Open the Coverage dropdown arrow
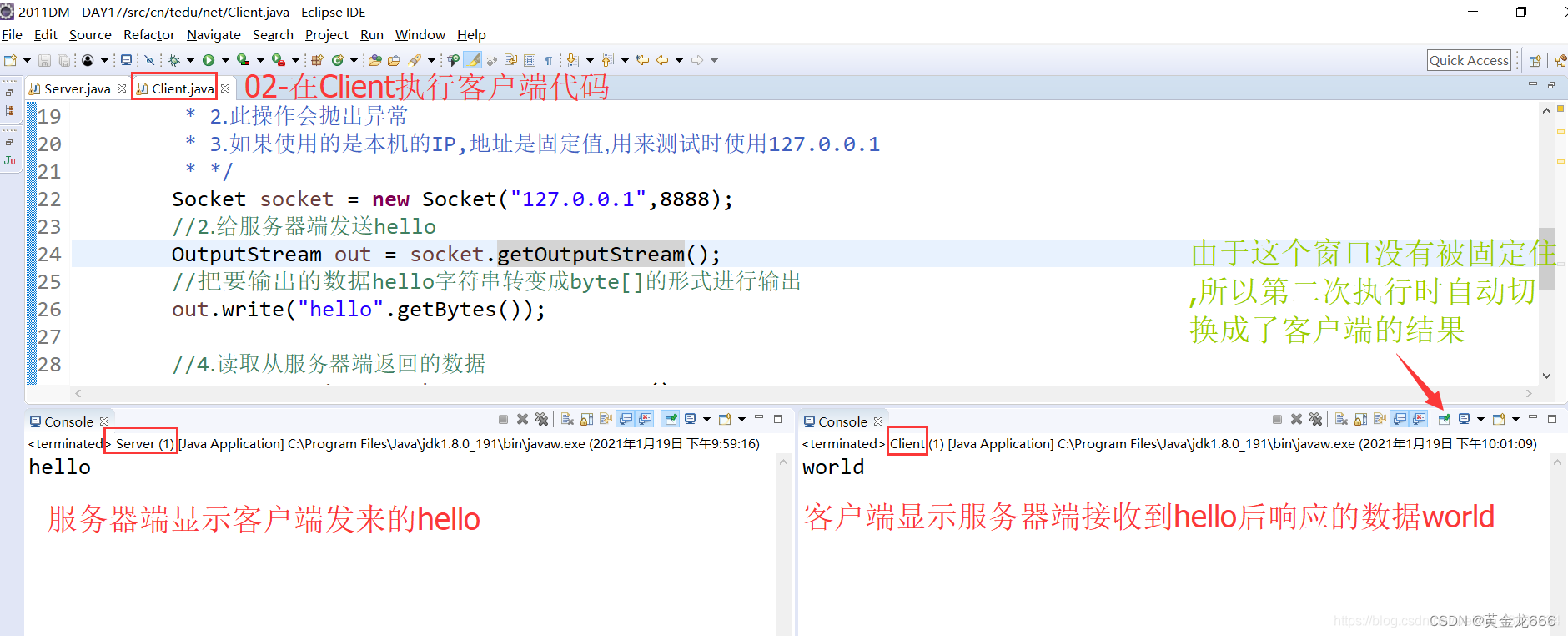 coord(260,60)
